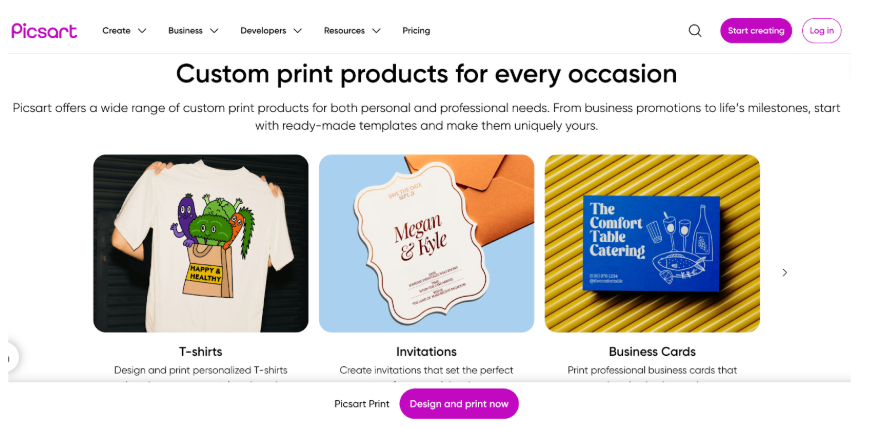
Task: Click the Picsart Print label
Action: pyautogui.click(x=362, y=403)
